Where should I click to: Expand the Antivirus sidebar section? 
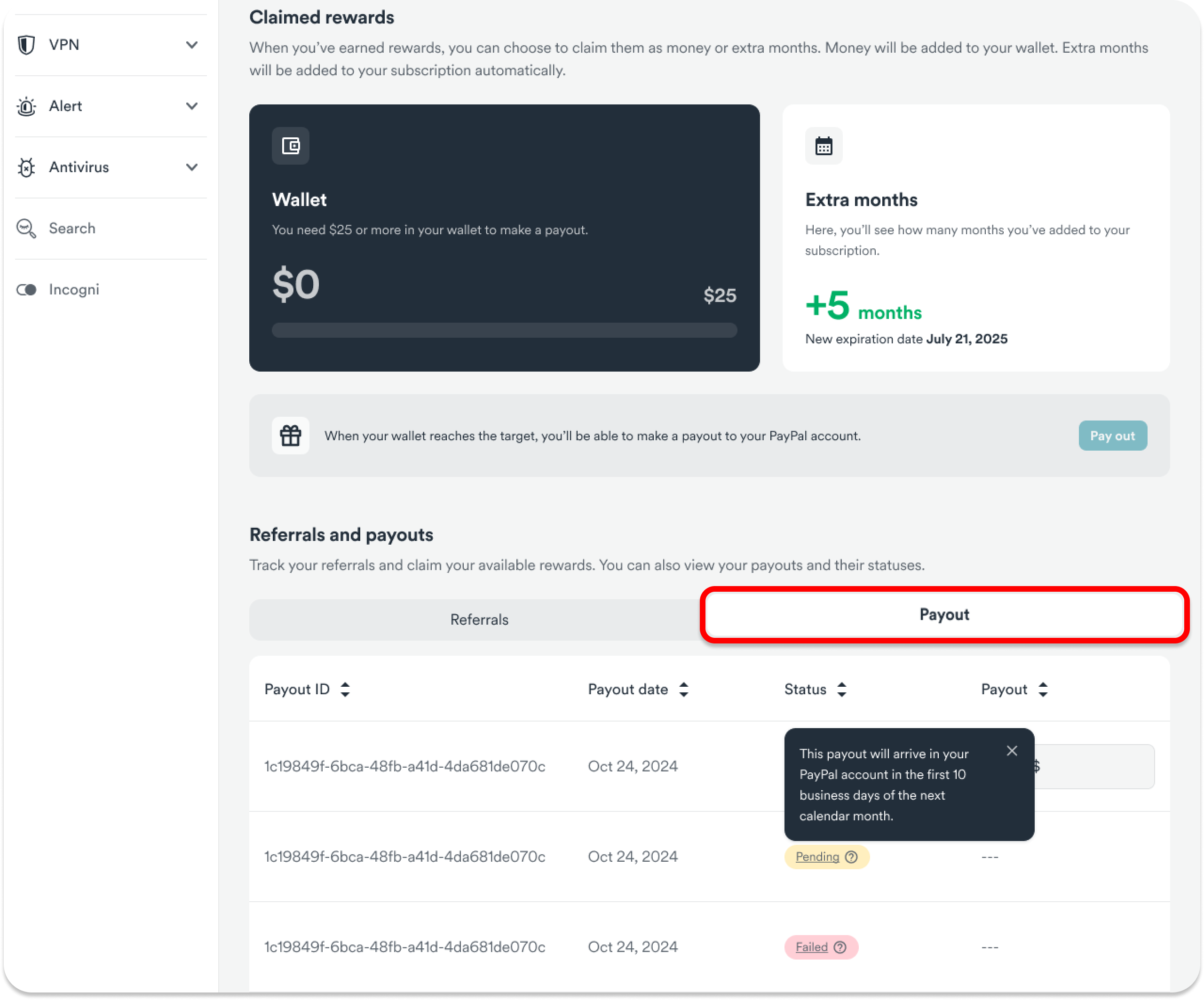pyautogui.click(x=192, y=167)
